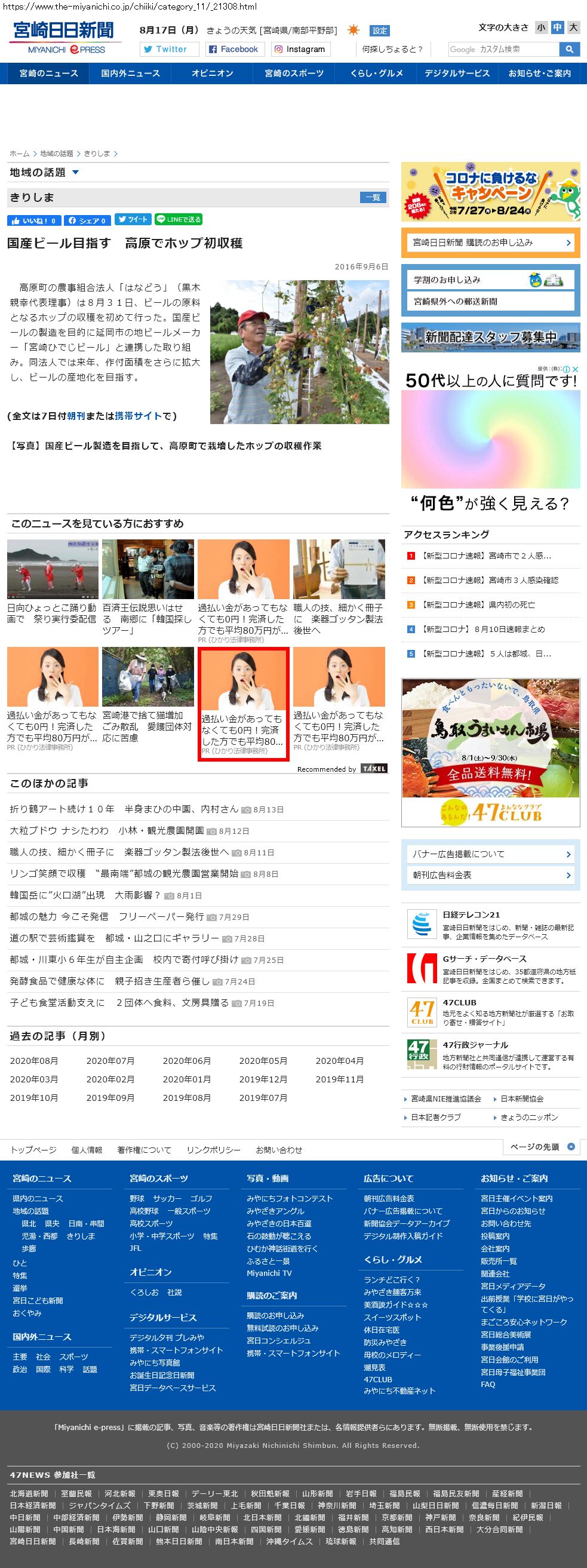Share article with LINEで送る button

click(x=178, y=220)
